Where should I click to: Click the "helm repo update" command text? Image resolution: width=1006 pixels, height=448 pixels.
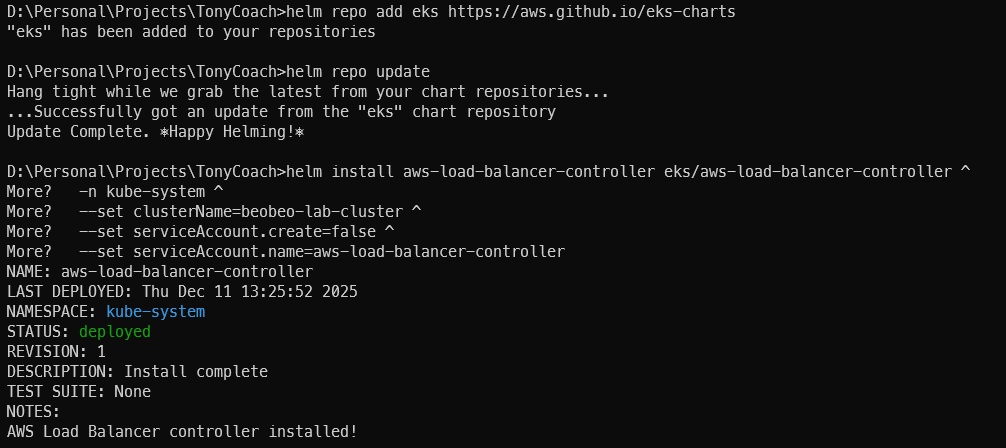point(357,72)
